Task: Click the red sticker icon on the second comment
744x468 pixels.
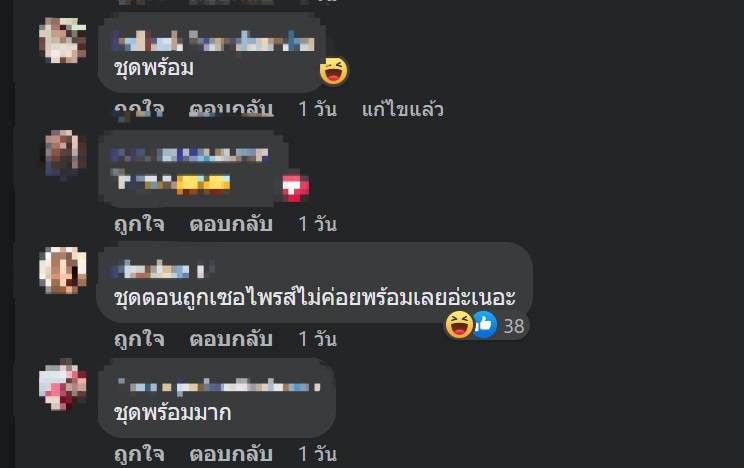Action: pyautogui.click(x=295, y=187)
